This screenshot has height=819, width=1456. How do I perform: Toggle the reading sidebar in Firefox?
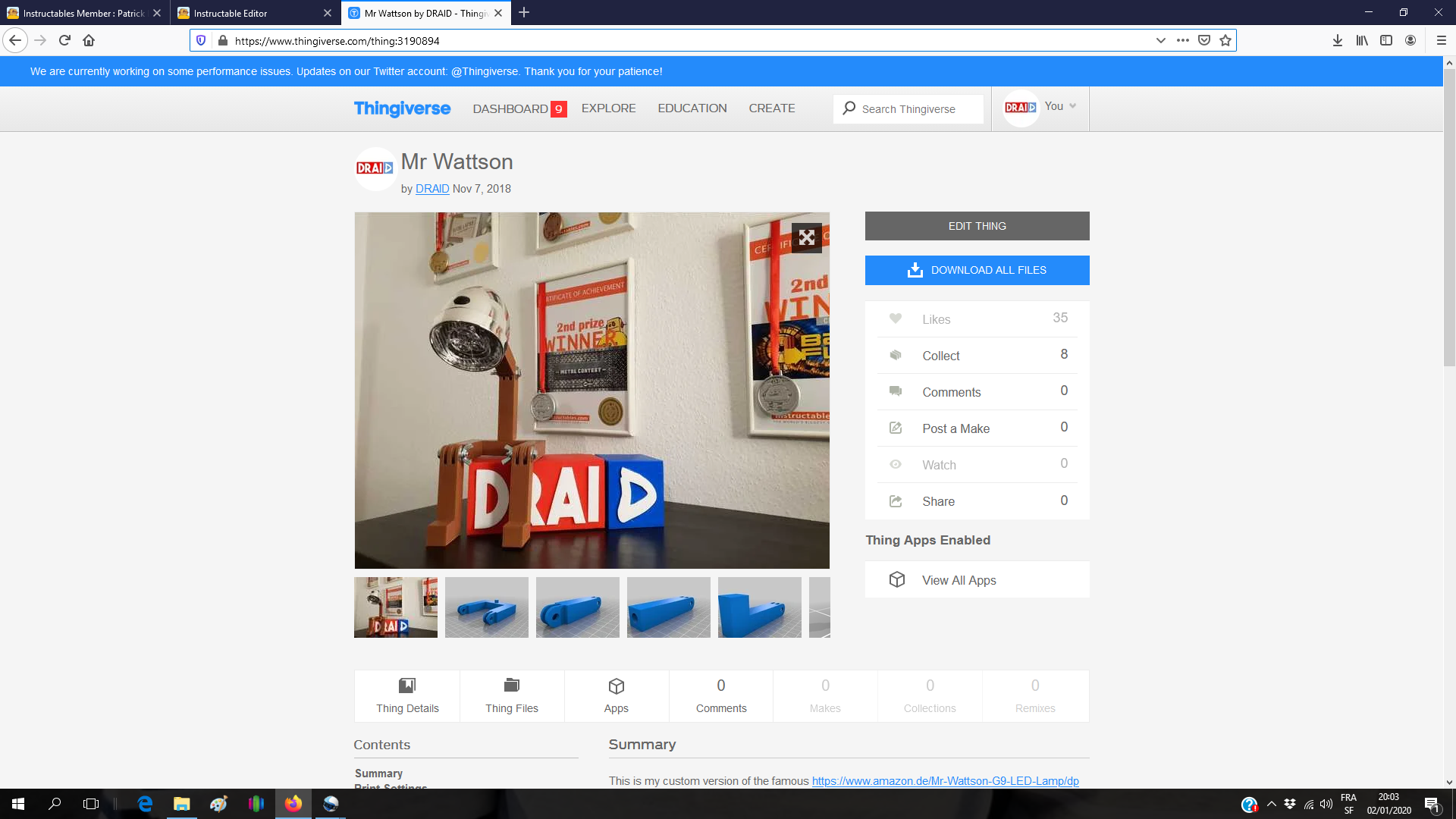(x=1386, y=40)
